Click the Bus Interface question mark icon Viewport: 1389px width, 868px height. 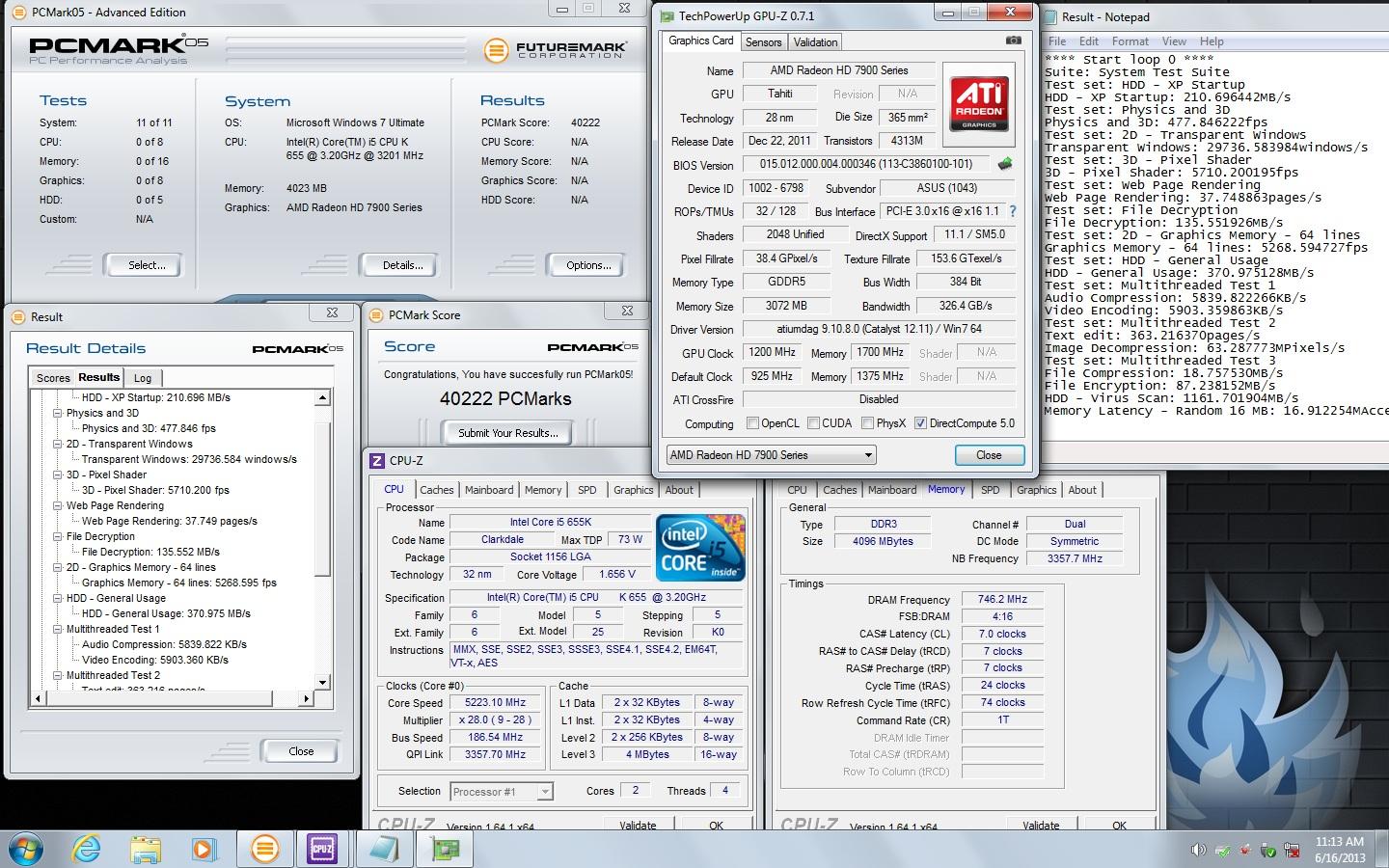pyautogui.click(x=1013, y=211)
